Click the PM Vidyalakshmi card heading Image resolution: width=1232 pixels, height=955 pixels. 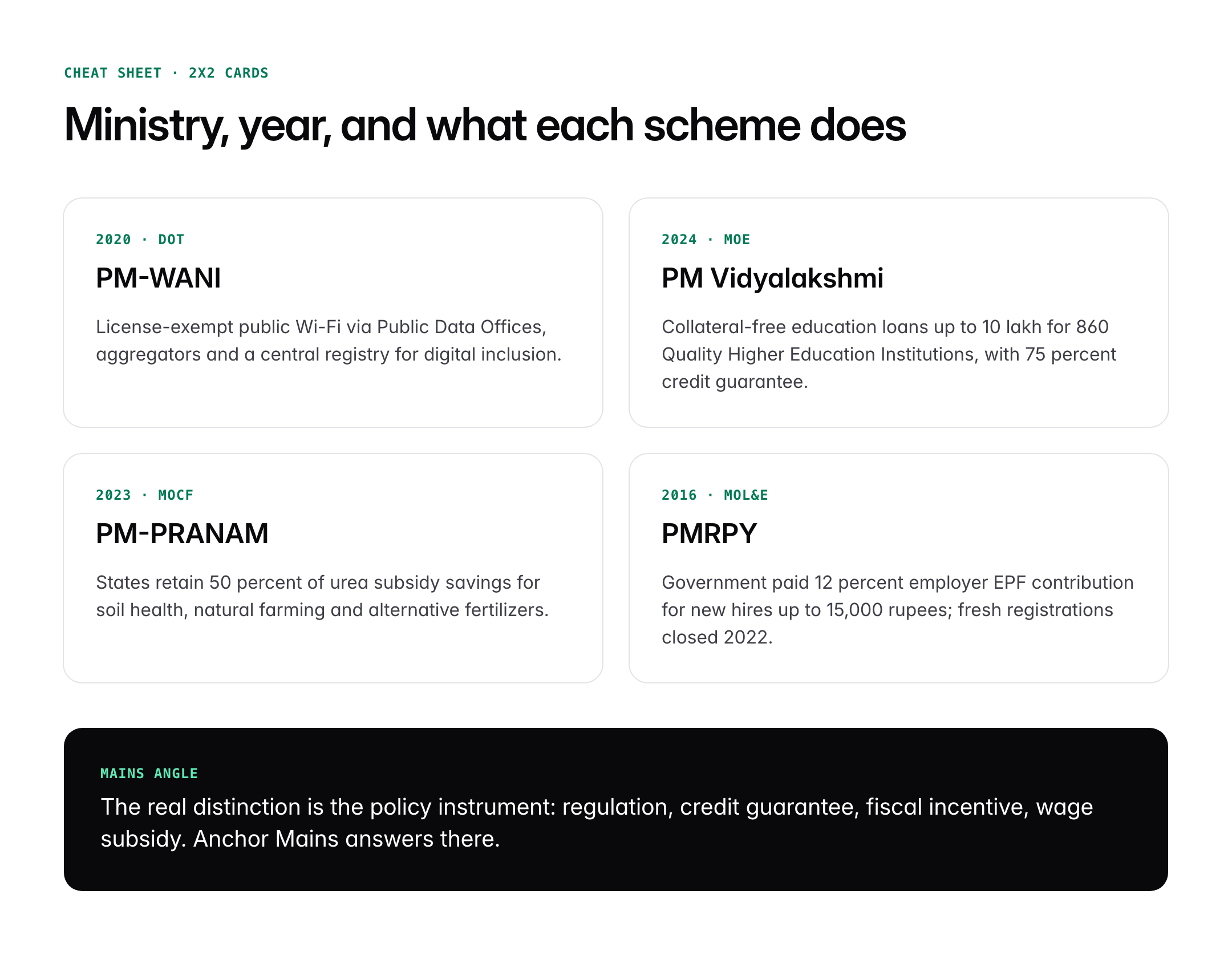click(772, 278)
